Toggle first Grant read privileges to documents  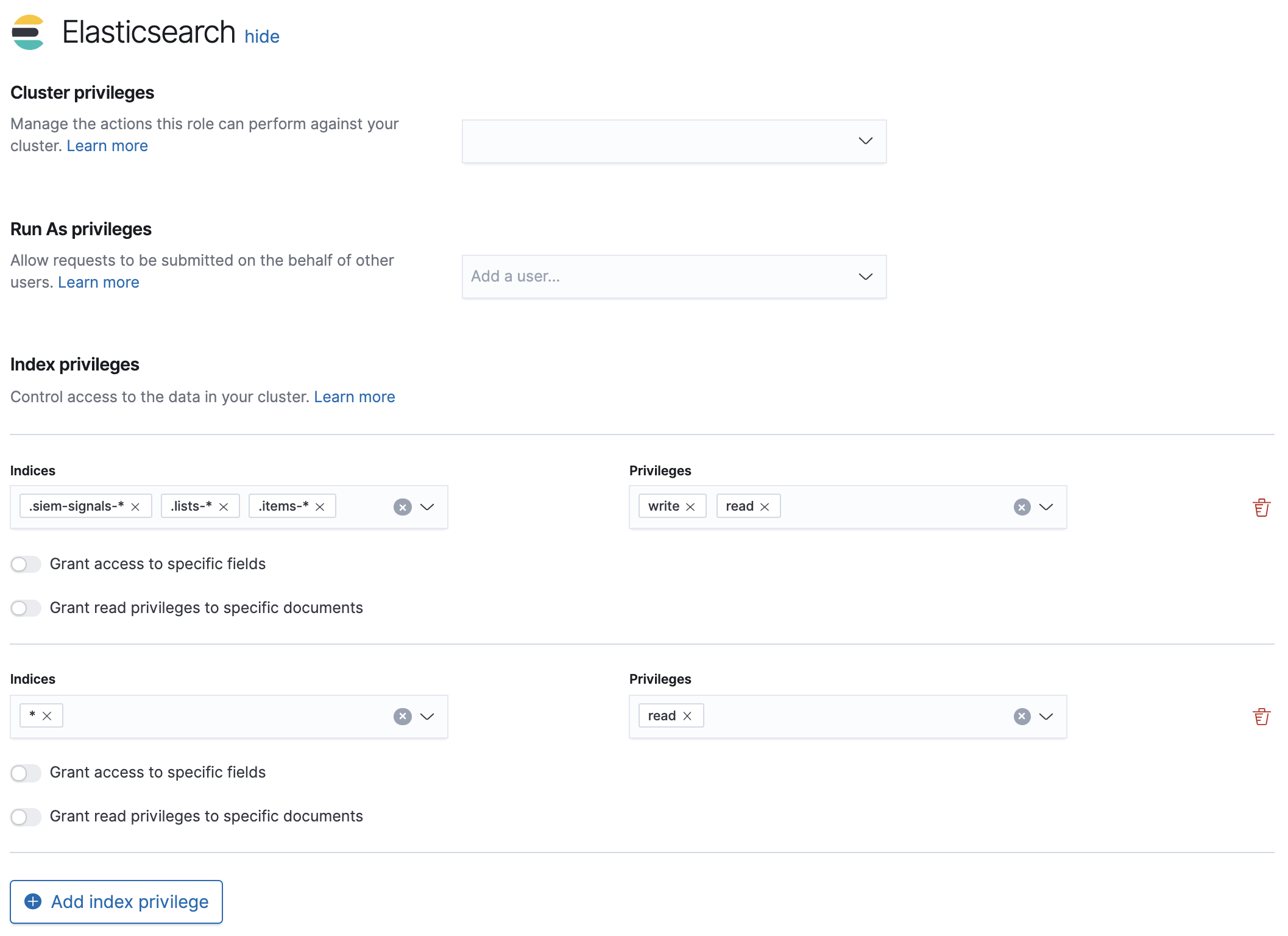(26, 608)
